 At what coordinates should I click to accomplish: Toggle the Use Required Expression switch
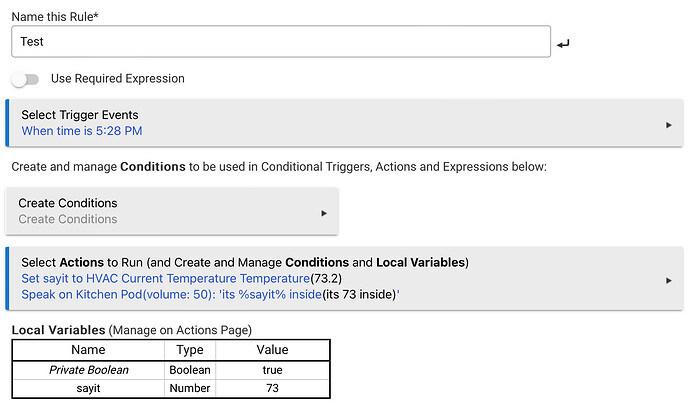click(x=24, y=79)
